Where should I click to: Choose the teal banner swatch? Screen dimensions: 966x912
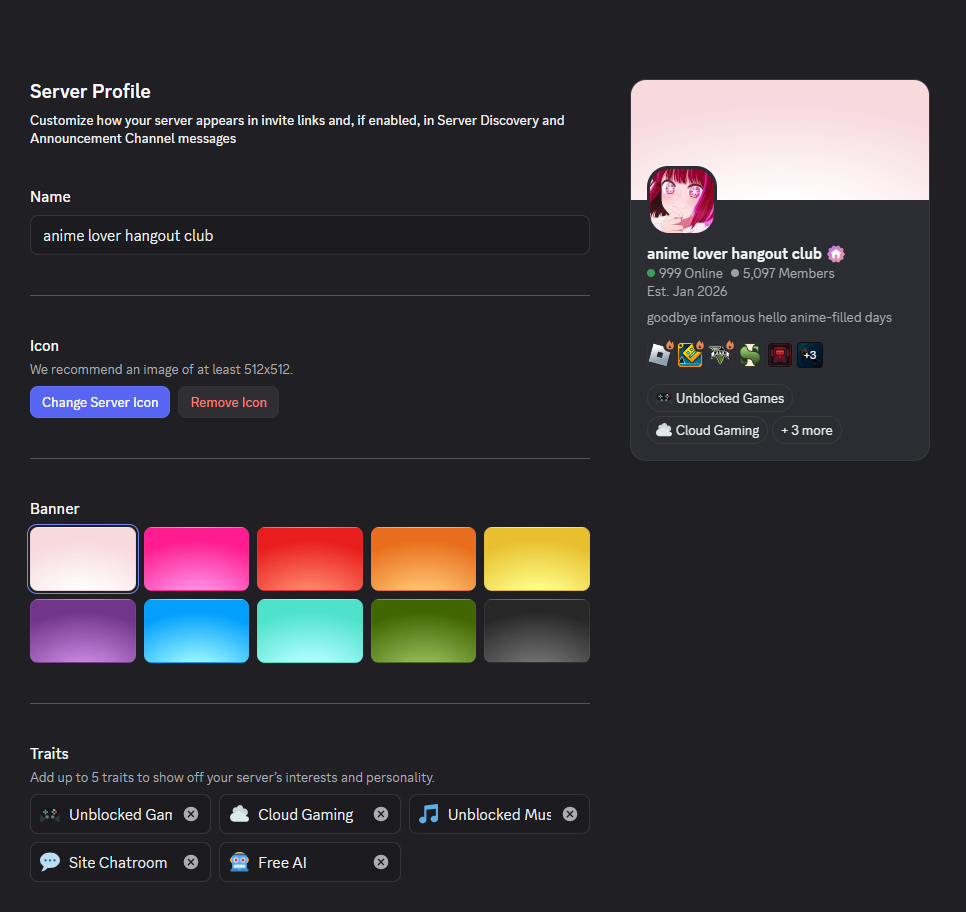click(x=310, y=631)
